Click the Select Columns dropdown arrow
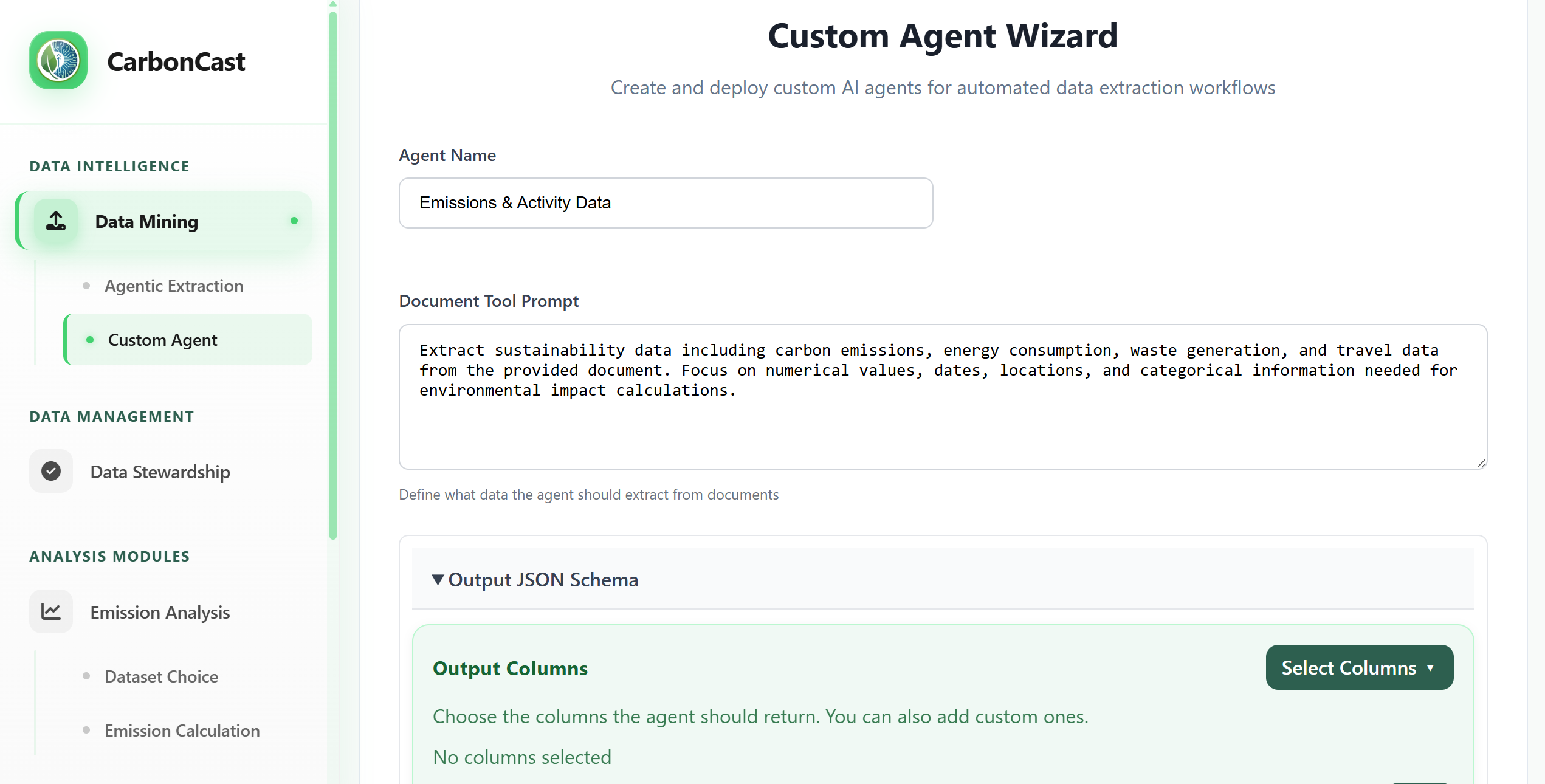The height and width of the screenshot is (784, 1545). [x=1431, y=667]
